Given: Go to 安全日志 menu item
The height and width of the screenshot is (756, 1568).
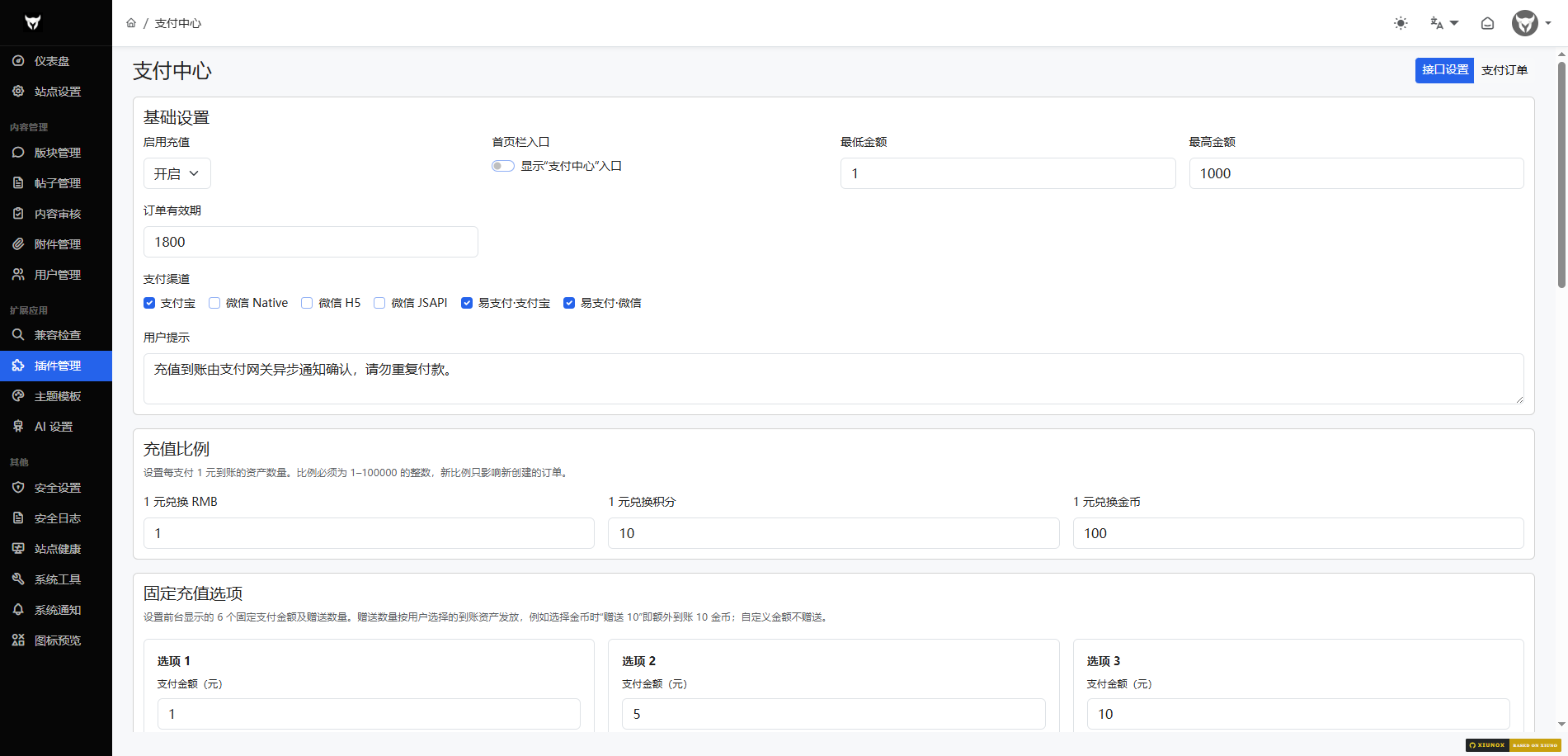Looking at the screenshot, I should pos(56,518).
